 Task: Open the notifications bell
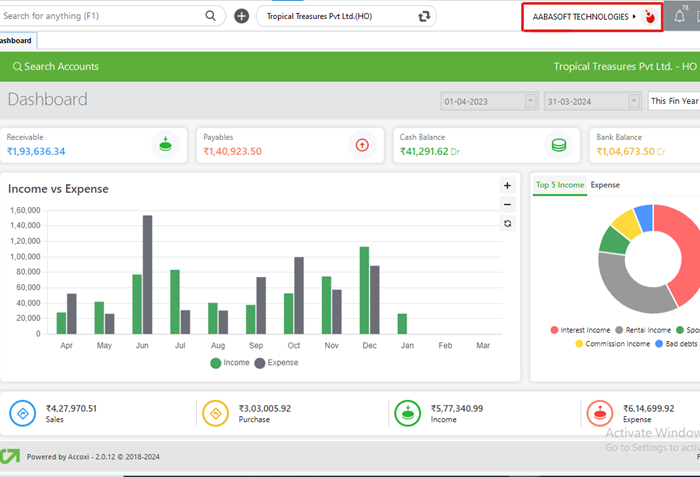[680, 17]
